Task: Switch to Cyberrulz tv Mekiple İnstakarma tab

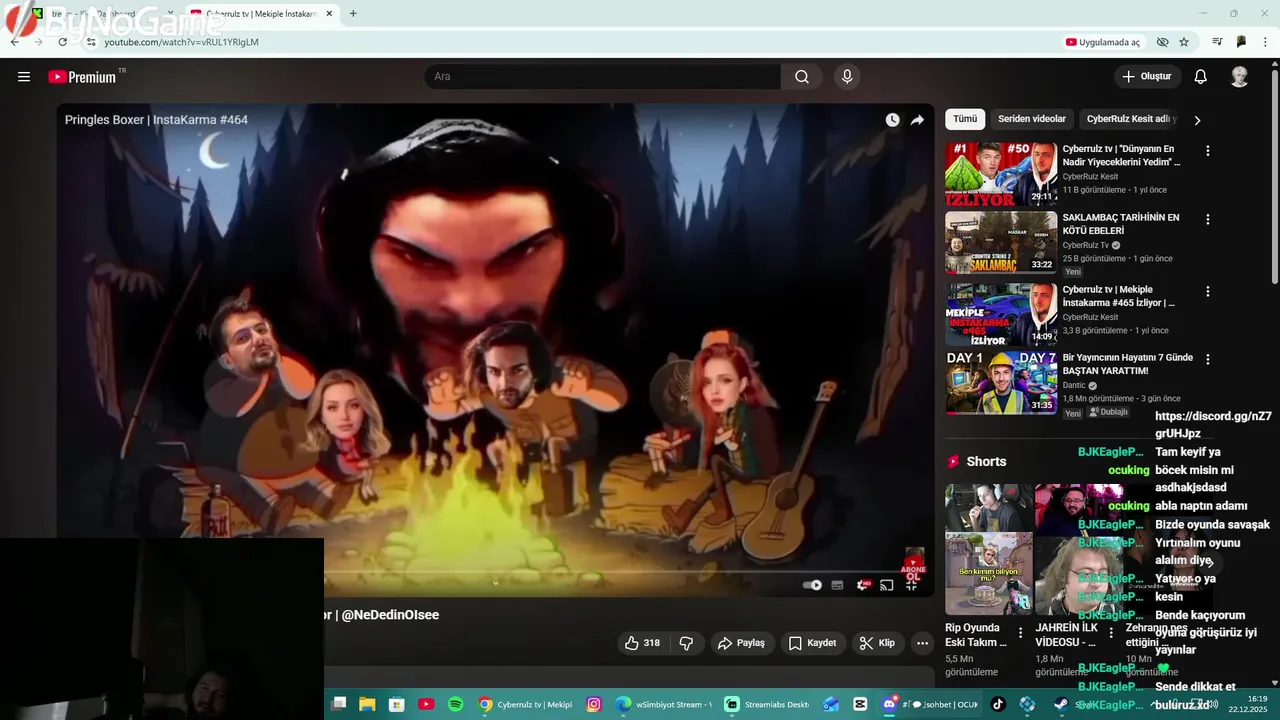Action: (260, 14)
